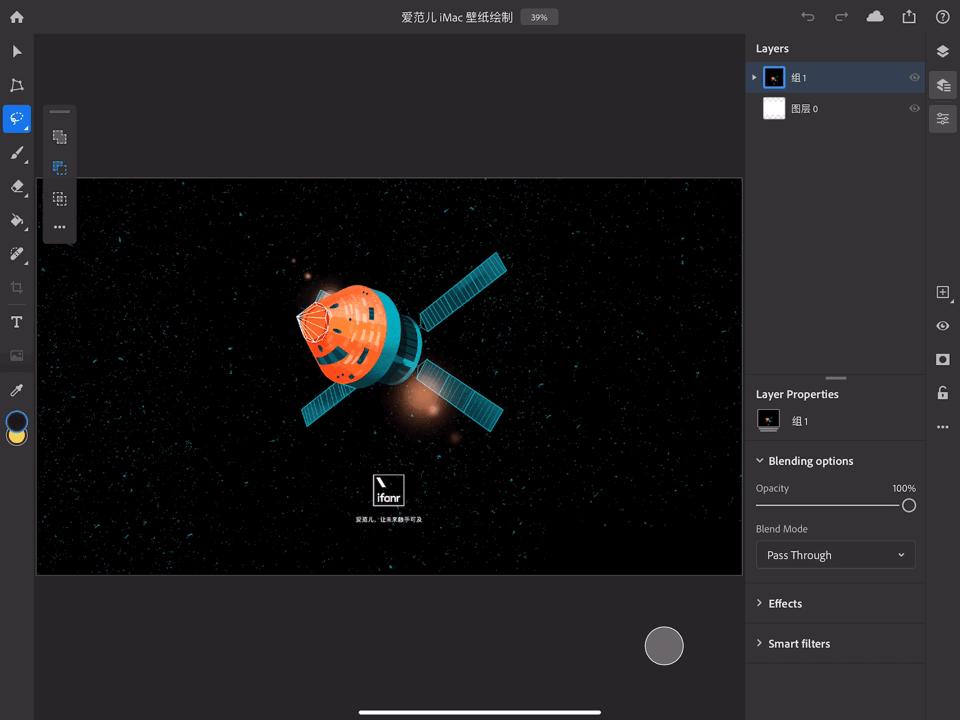
Task: Tap the Home button
Action: [16, 16]
